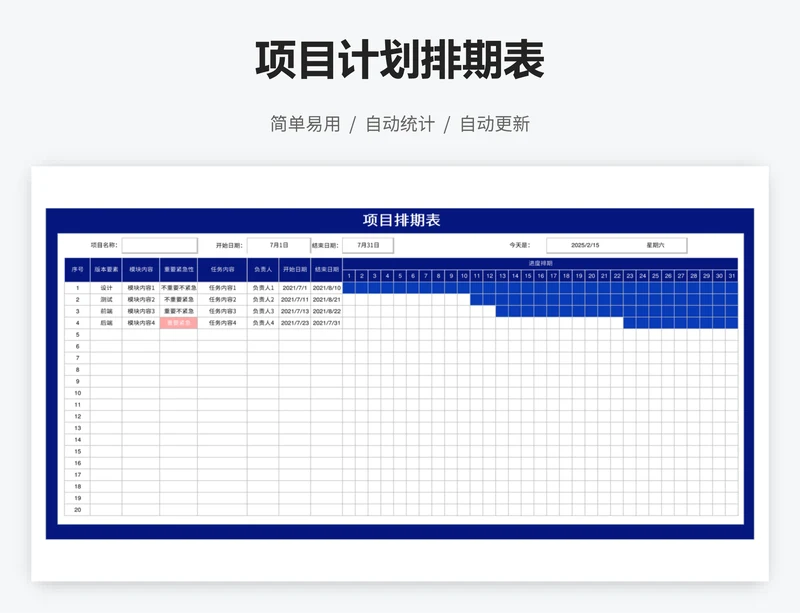
Task: Click the 设计 cell in row 1
Action: (x=106, y=288)
